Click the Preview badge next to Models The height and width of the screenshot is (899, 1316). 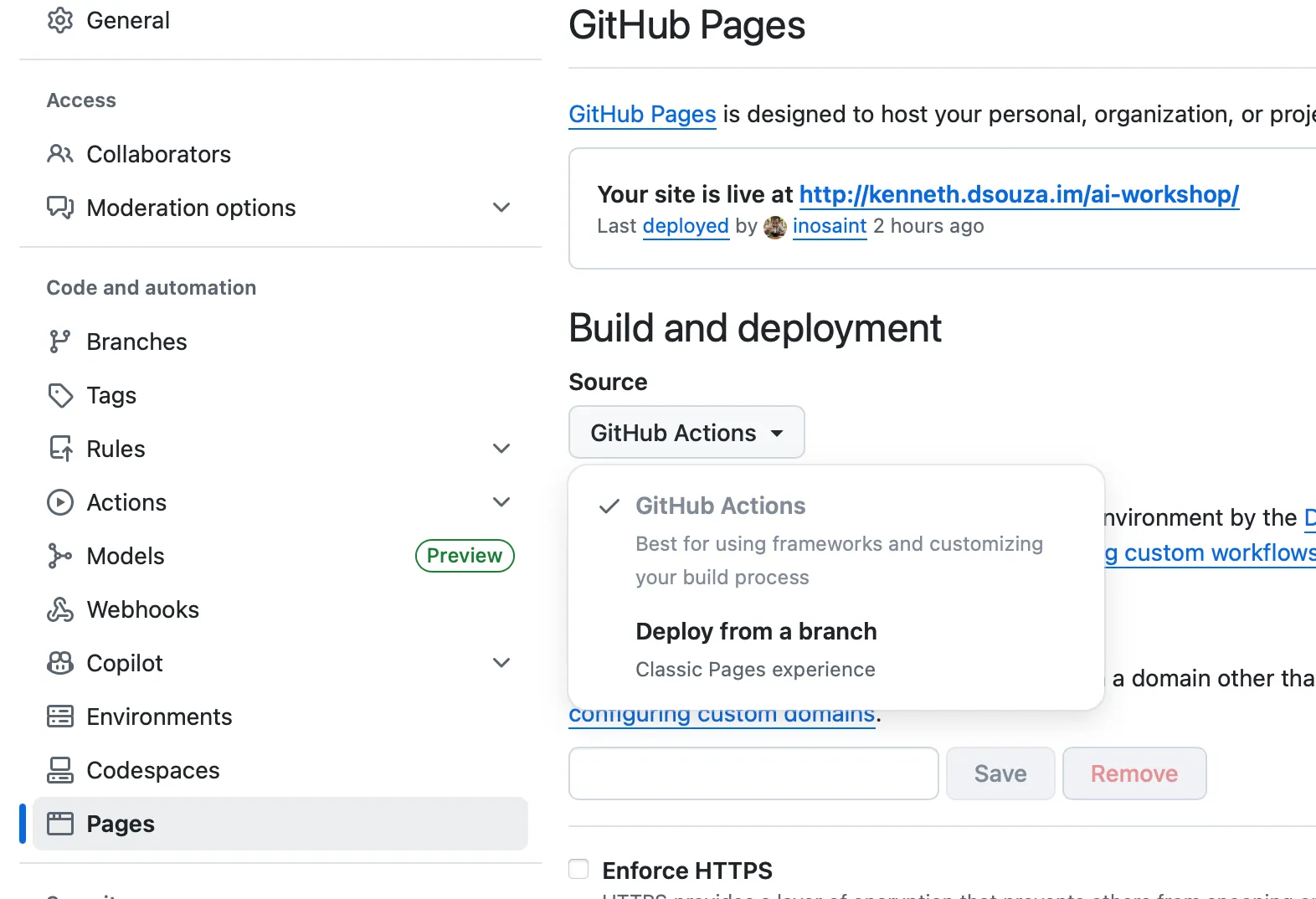(x=465, y=556)
